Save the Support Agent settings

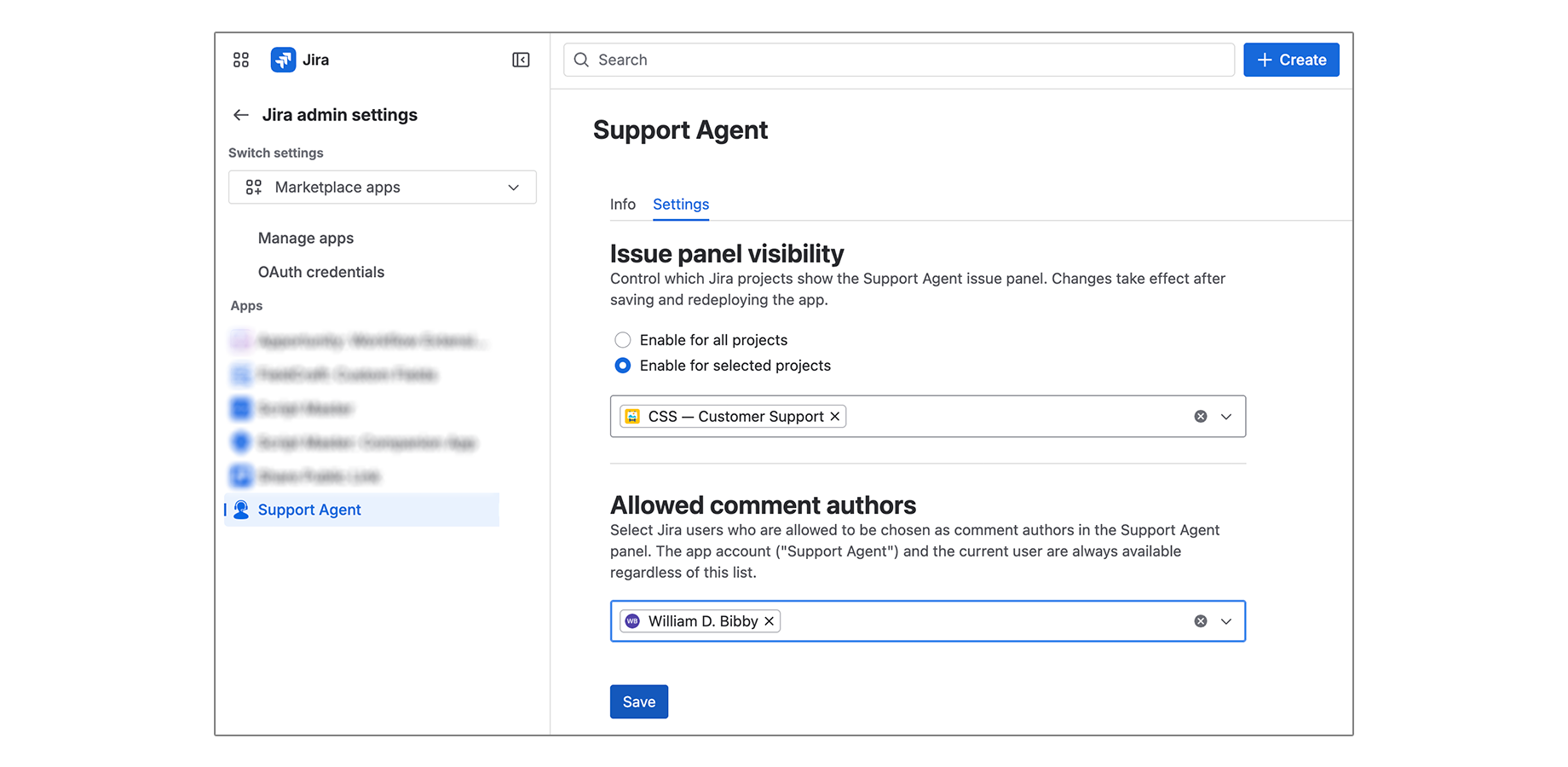639,702
